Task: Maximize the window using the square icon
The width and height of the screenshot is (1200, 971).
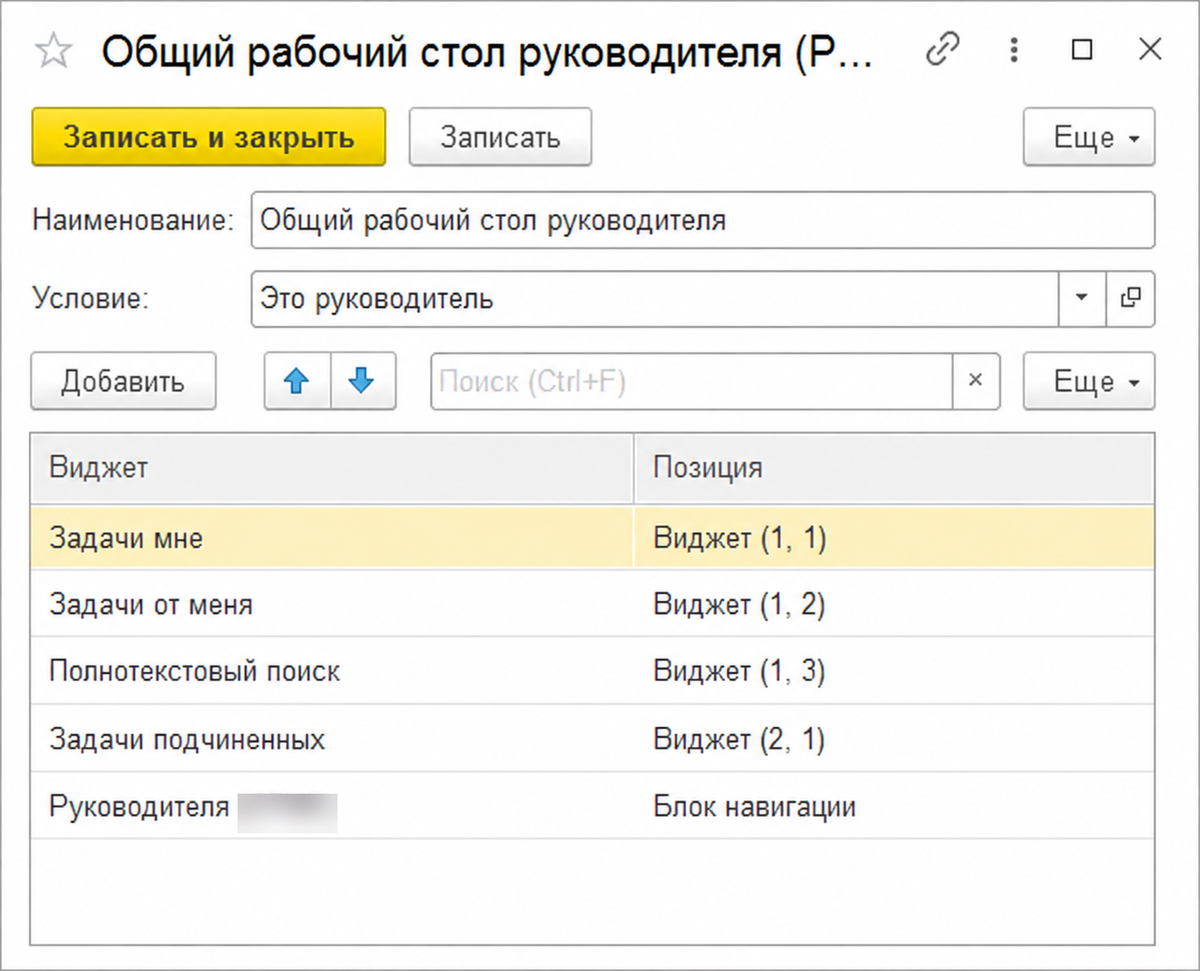Action: point(1082,49)
